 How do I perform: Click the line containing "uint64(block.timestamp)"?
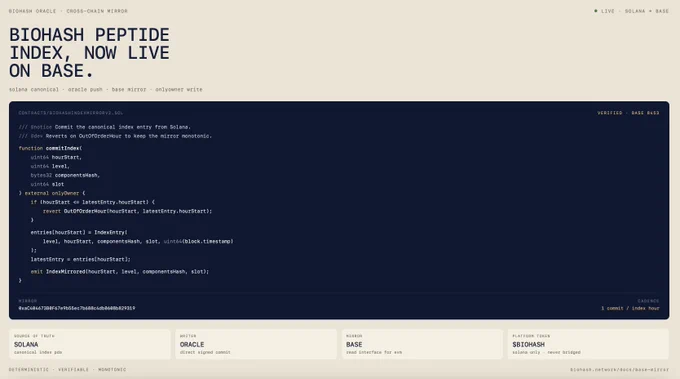(138, 242)
